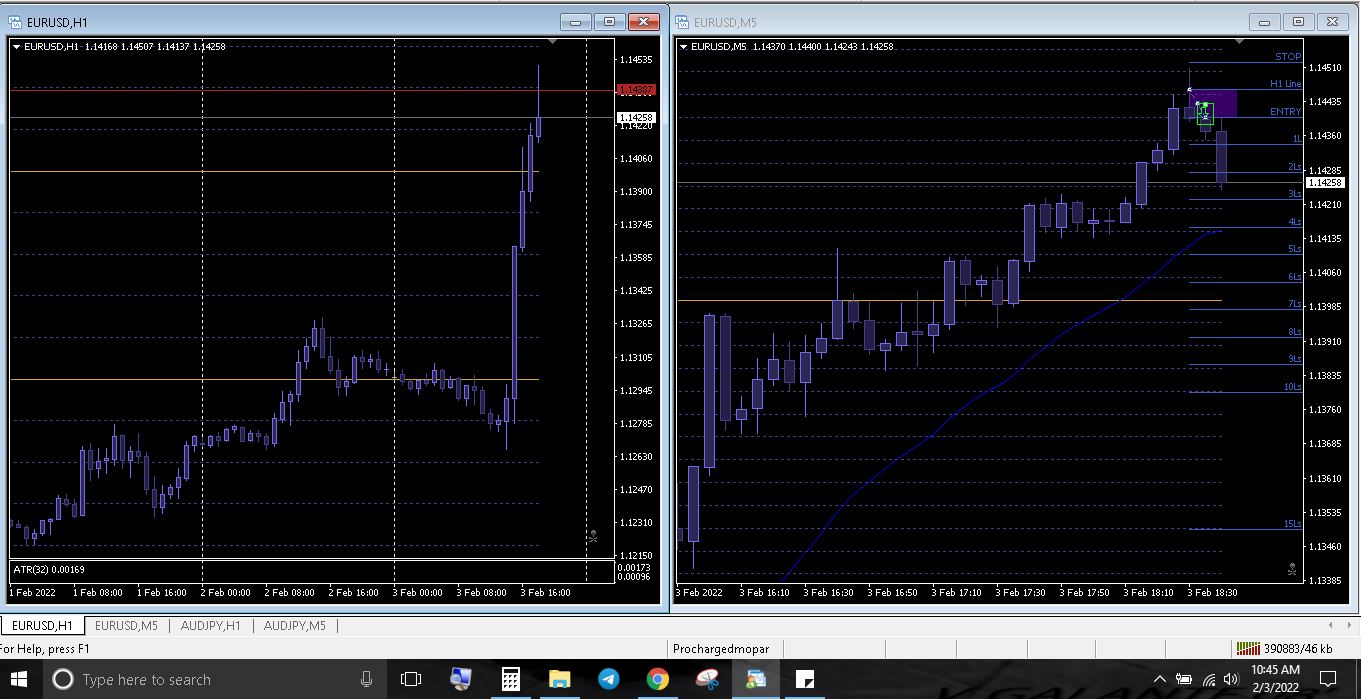
Task: Open the Snipping Tool taskbar icon
Action: (706, 679)
